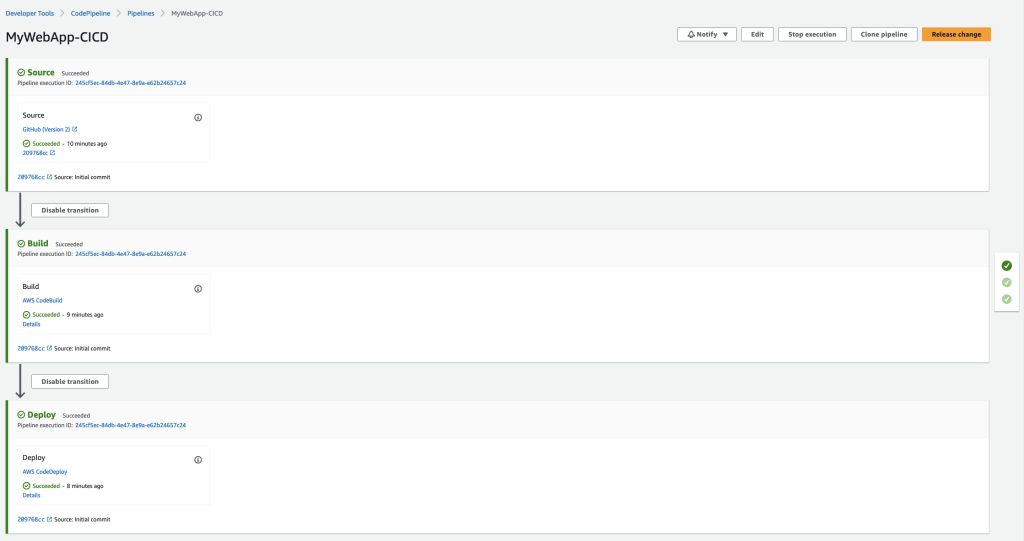Image resolution: width=1024 pixels, height=541 pixels.
Task: Go to CodePipeline breadcrumb
Action: pos(90,13)
